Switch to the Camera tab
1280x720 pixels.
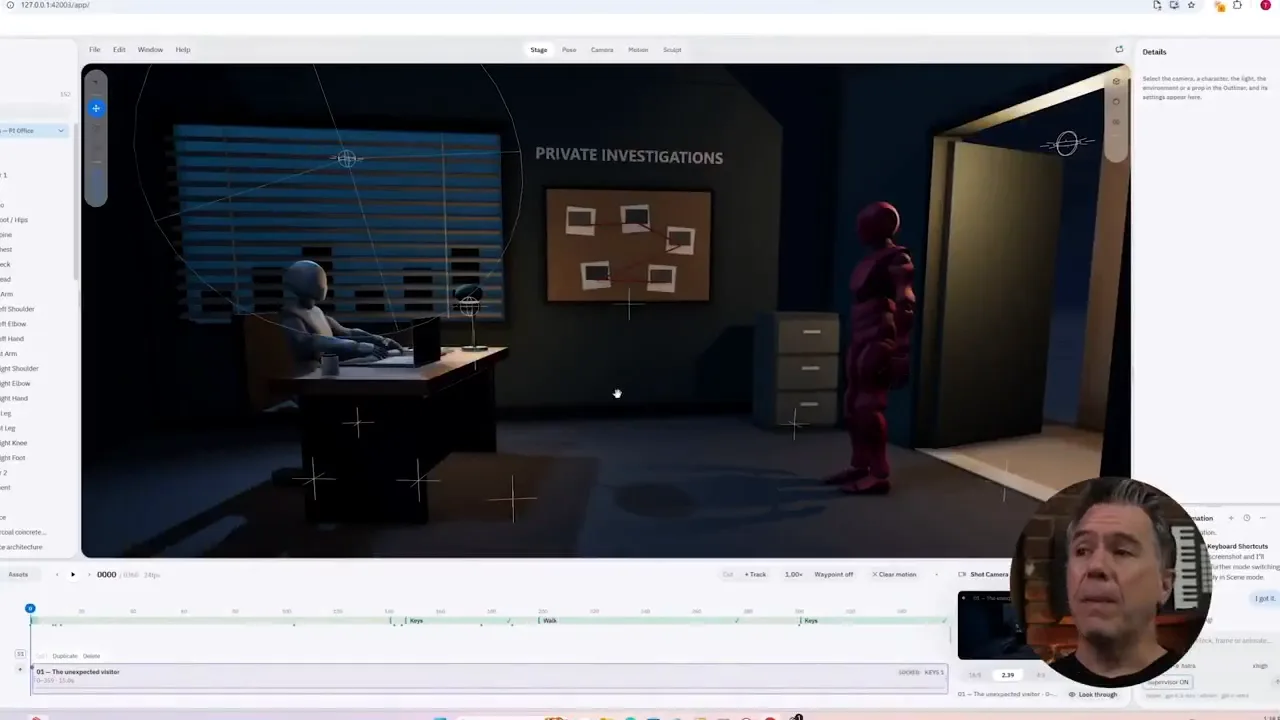602,49
